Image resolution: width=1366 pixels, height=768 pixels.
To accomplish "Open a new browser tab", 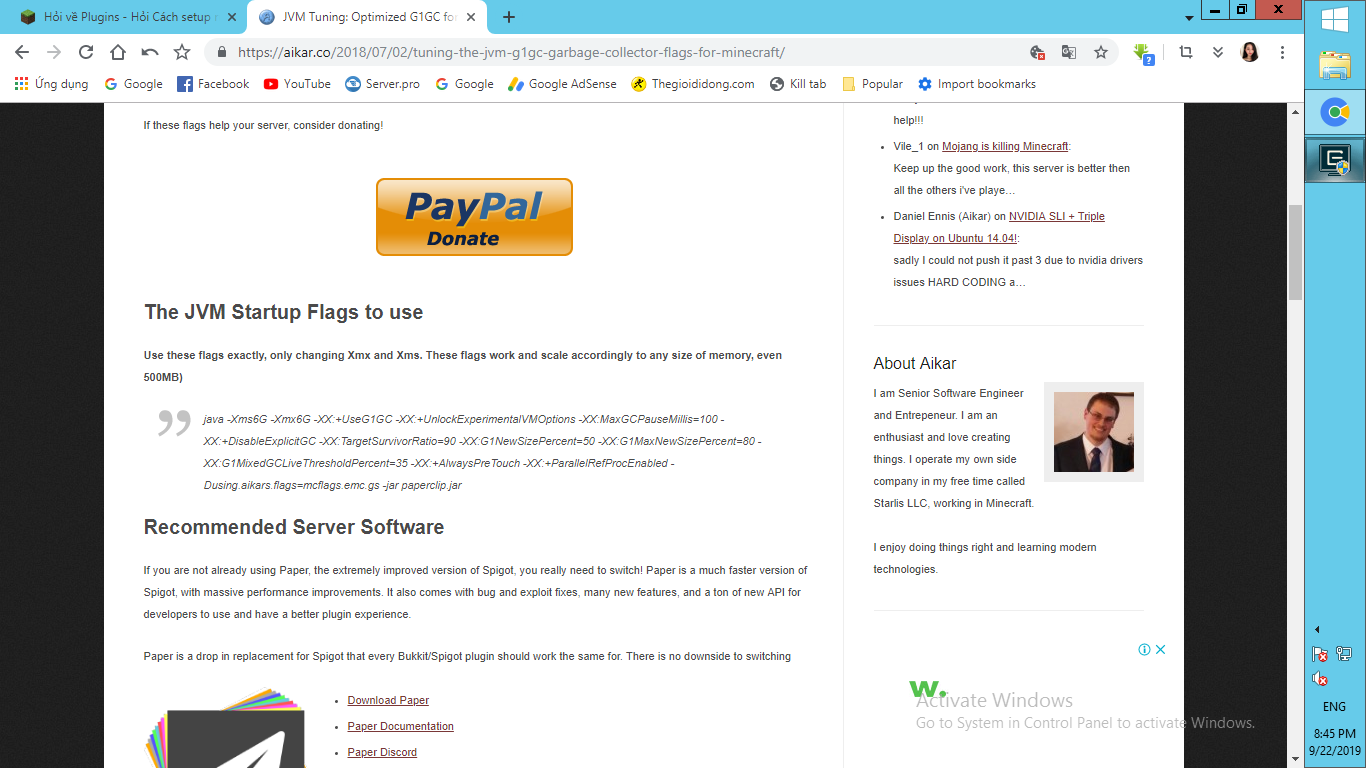I will 509,17.
